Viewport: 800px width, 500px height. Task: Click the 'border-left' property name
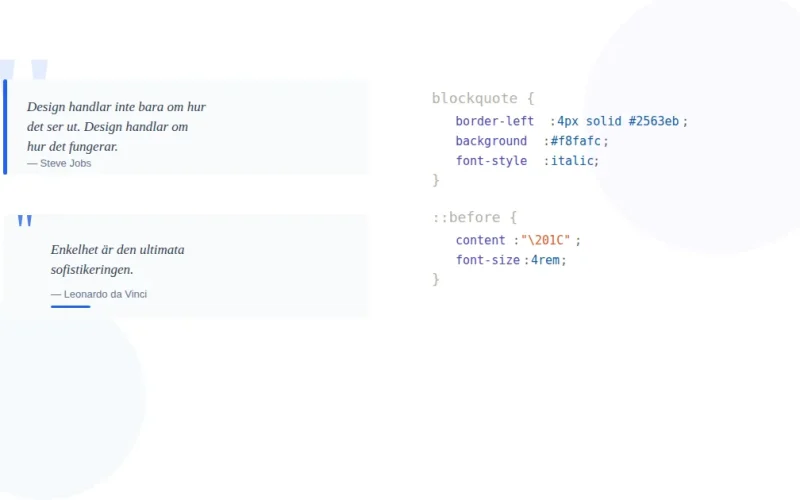494,121
